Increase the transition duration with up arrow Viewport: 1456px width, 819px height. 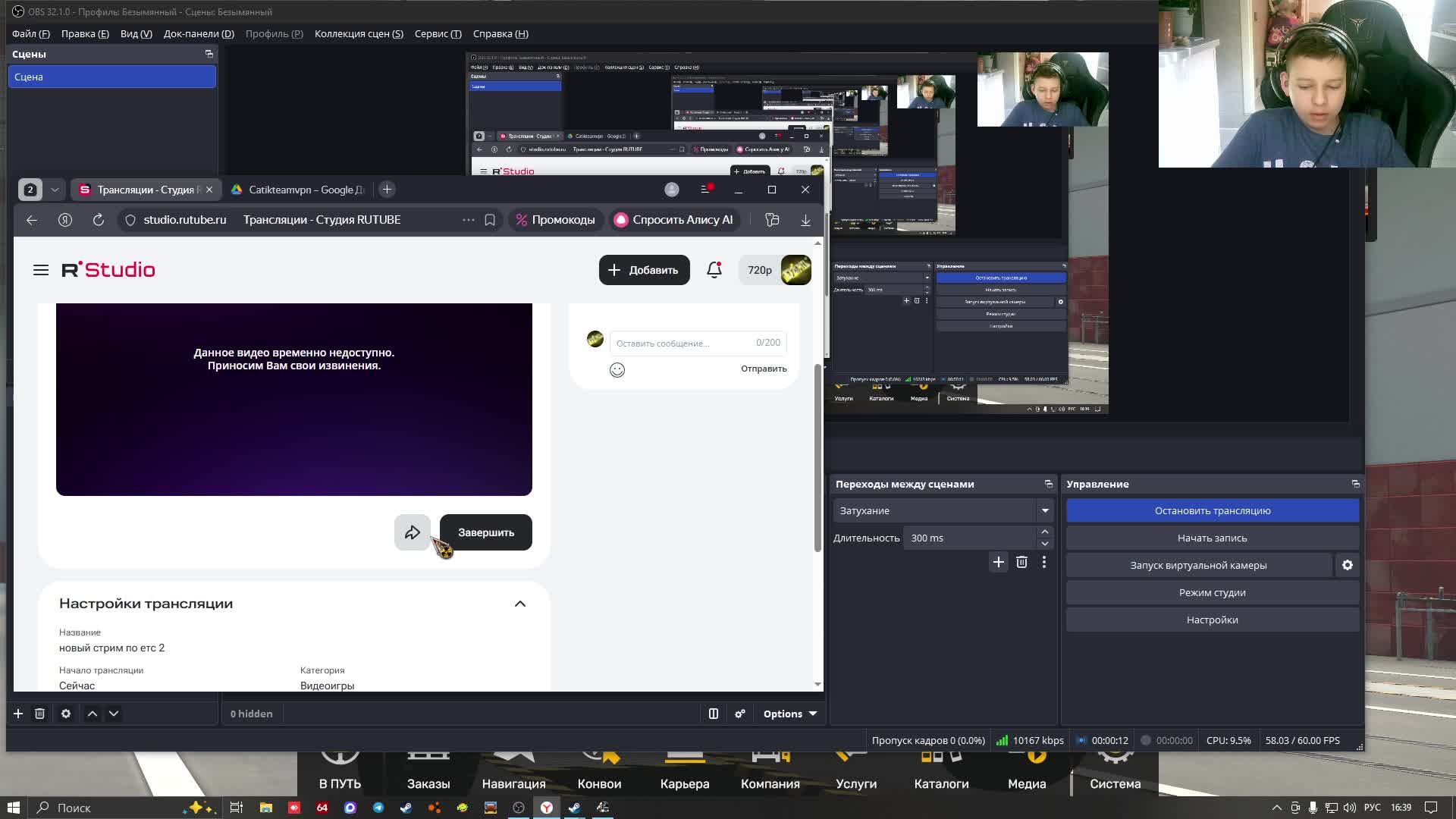(x=1045, y=532)
